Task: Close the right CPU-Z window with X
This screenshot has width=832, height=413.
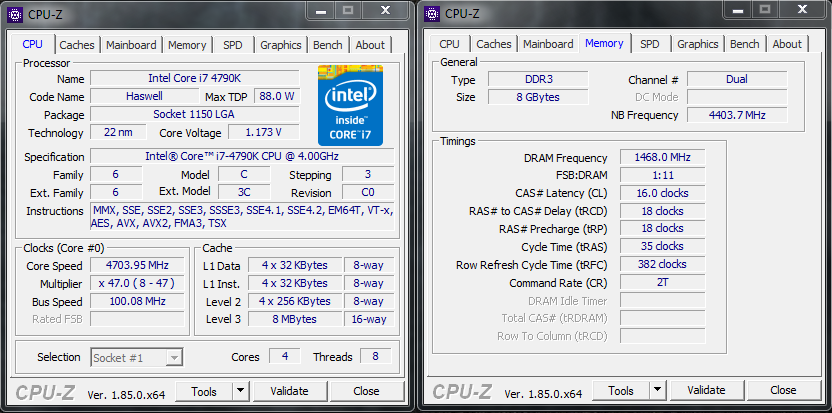Action: (803, 9)
